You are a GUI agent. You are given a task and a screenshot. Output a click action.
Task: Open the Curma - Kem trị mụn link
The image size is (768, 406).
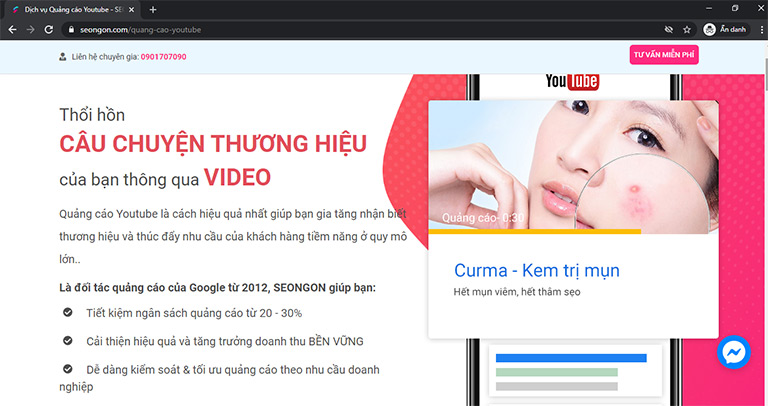(x=537, y=270)
